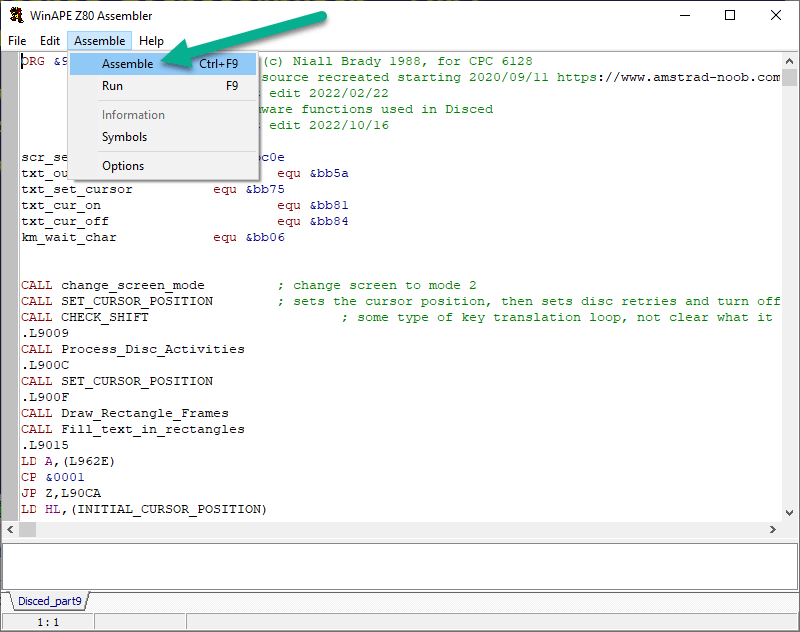The height and width of the screenshot is (632, 800).
Task: Open the File menu
Action: (x=17, y=41)
